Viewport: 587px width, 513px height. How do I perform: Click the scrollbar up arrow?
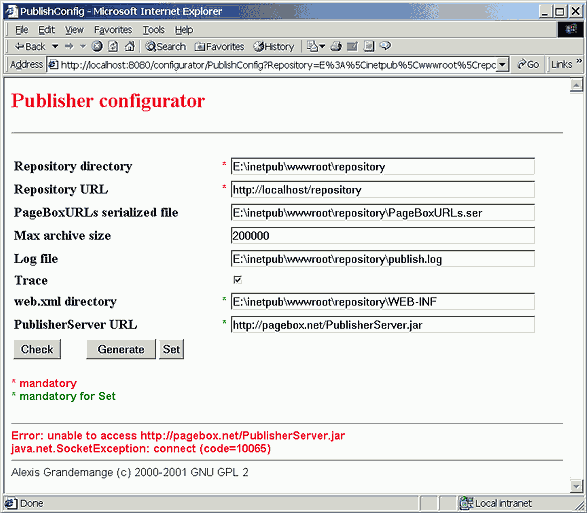pyautogui.click(x=576, y=86)
